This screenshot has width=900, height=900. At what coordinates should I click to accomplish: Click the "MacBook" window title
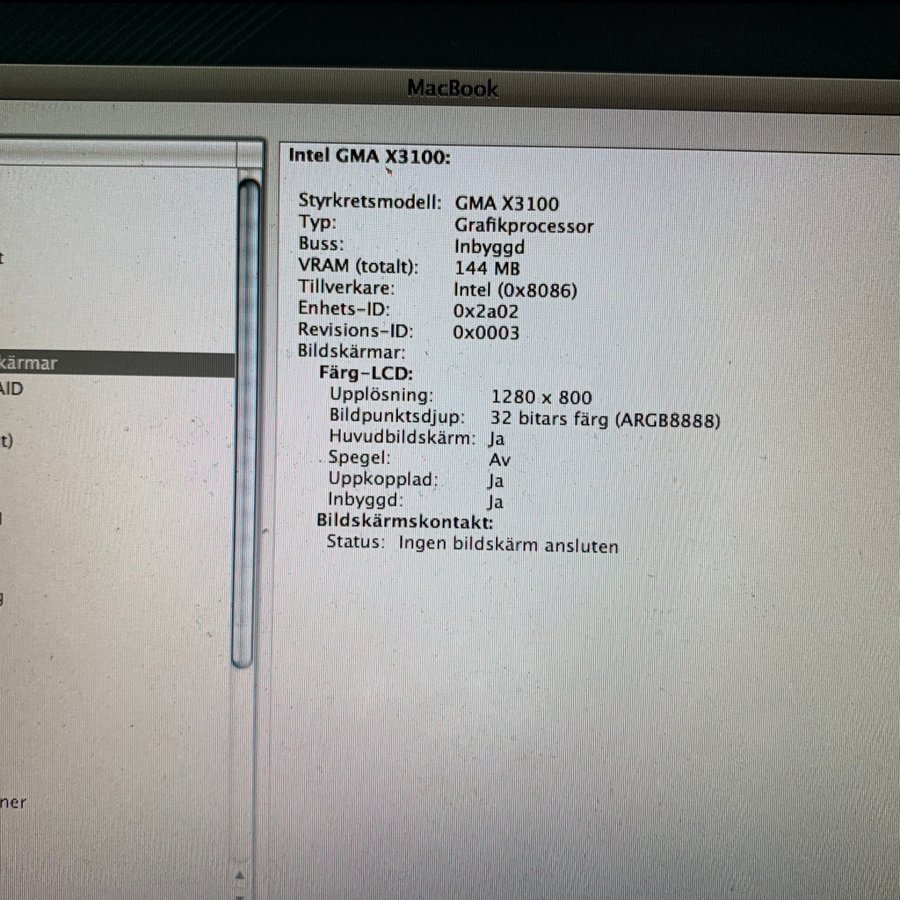point(452,88)
